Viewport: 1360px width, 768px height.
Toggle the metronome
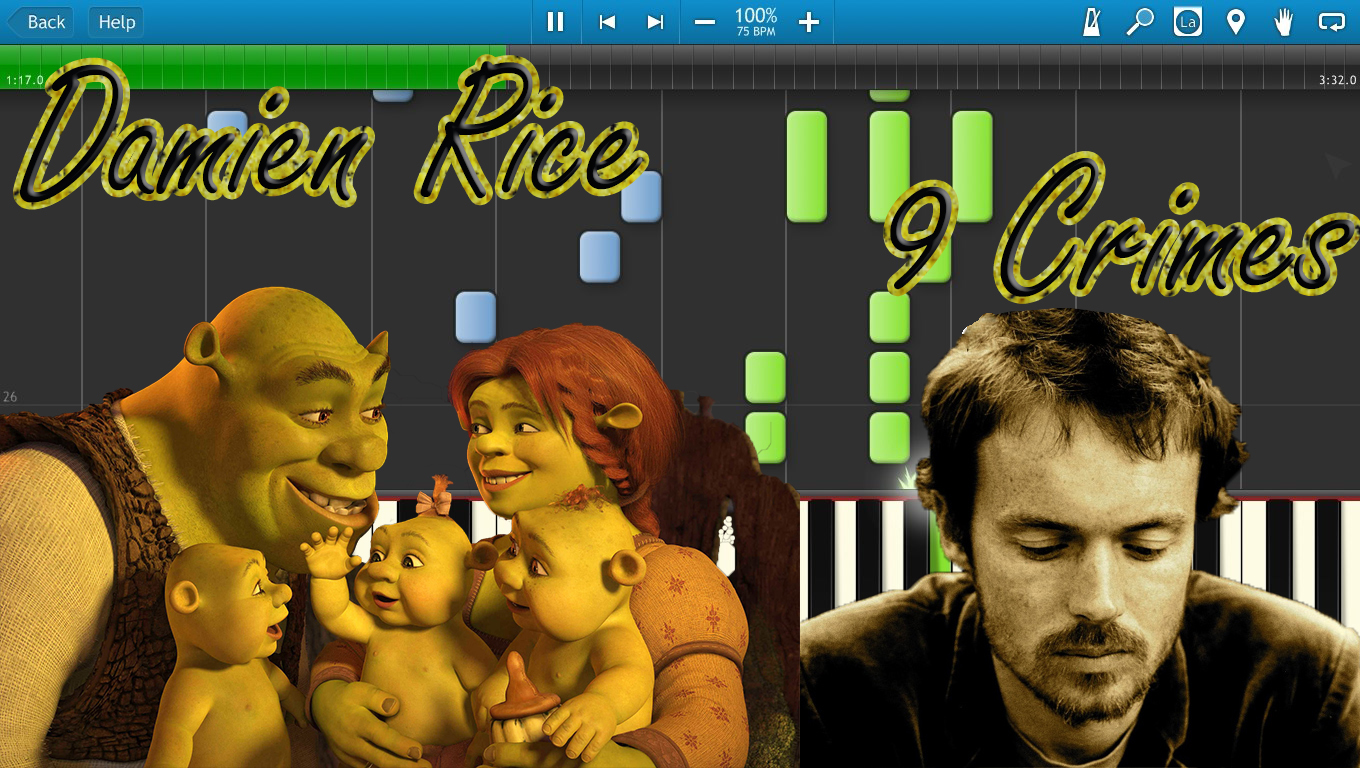point(1091,22)
